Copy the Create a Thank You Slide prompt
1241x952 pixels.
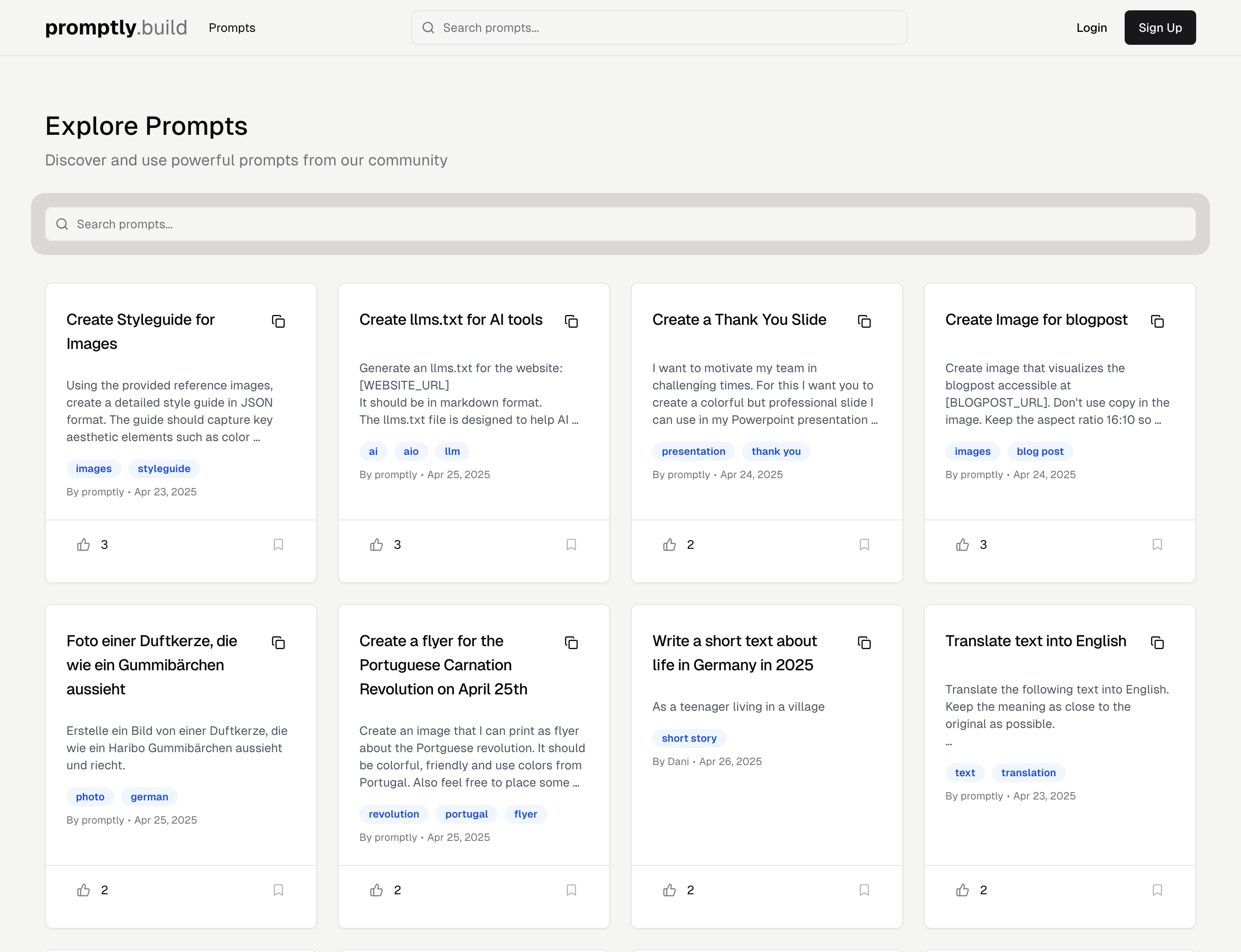click(x=864, y=321)
